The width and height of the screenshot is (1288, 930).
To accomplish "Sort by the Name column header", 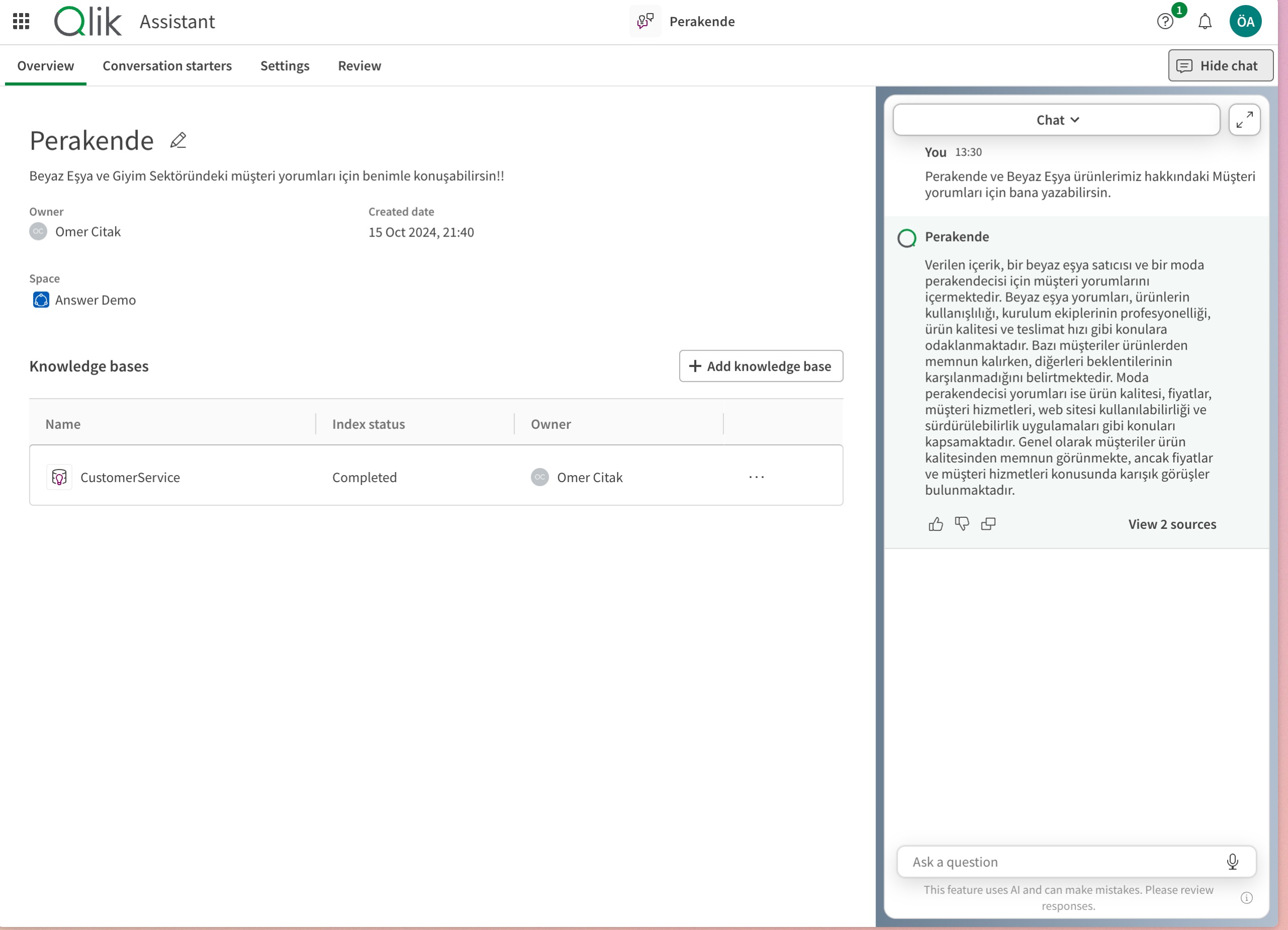I will 63,424.
